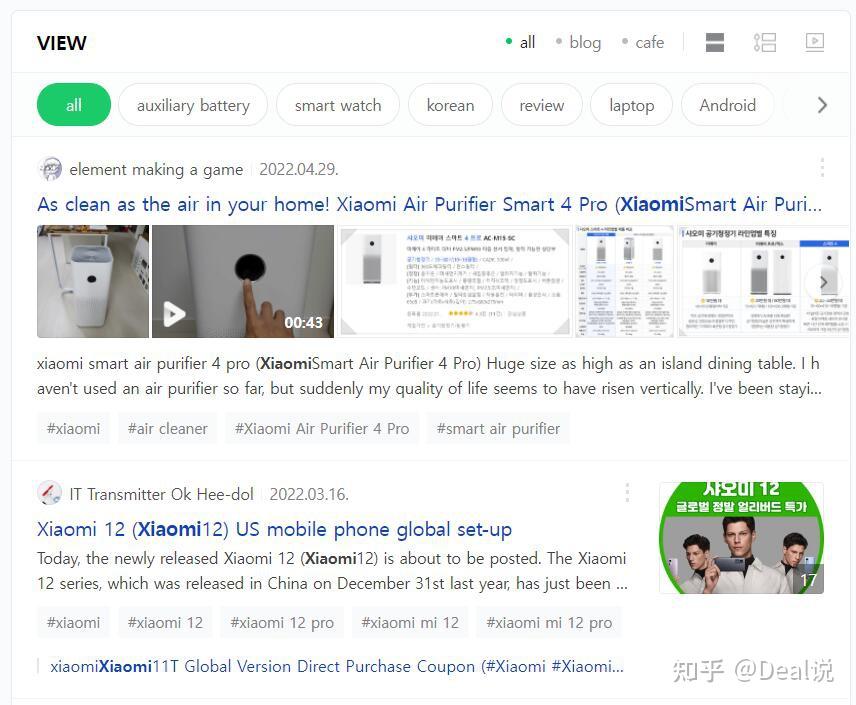Screen dimensions: 856x705
Task: Open 'Xiaomi 12 US mobile phone global set-up' post
Action: point(275,529)
